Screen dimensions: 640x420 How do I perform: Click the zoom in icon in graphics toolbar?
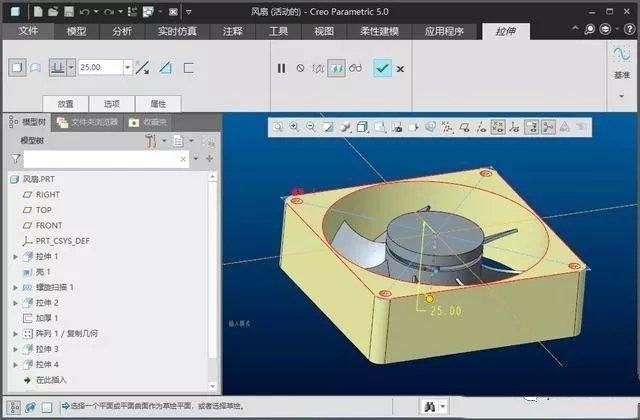(294, 127)
